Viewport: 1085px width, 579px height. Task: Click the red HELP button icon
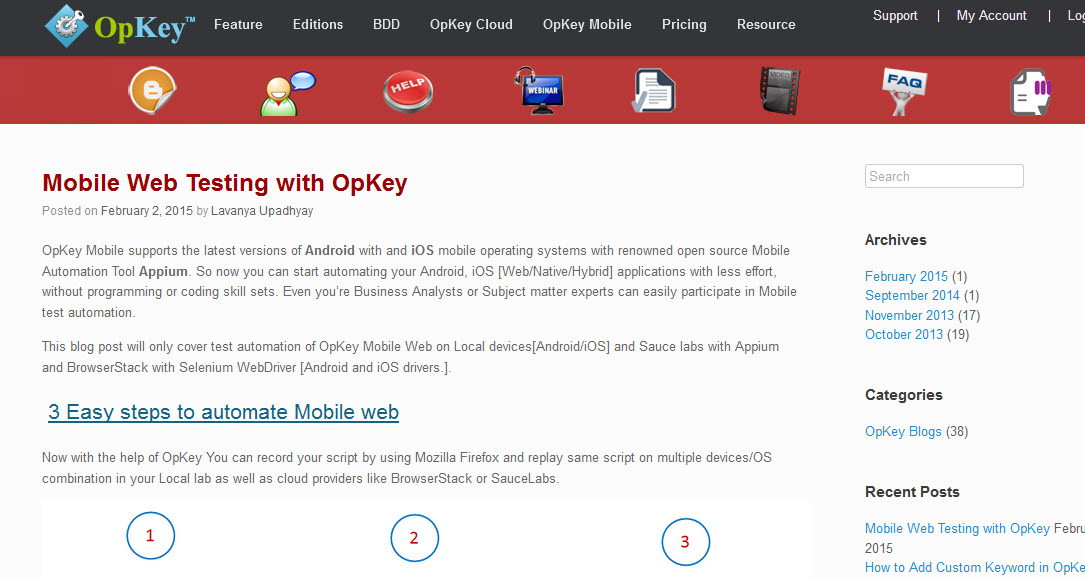(408, 91)
